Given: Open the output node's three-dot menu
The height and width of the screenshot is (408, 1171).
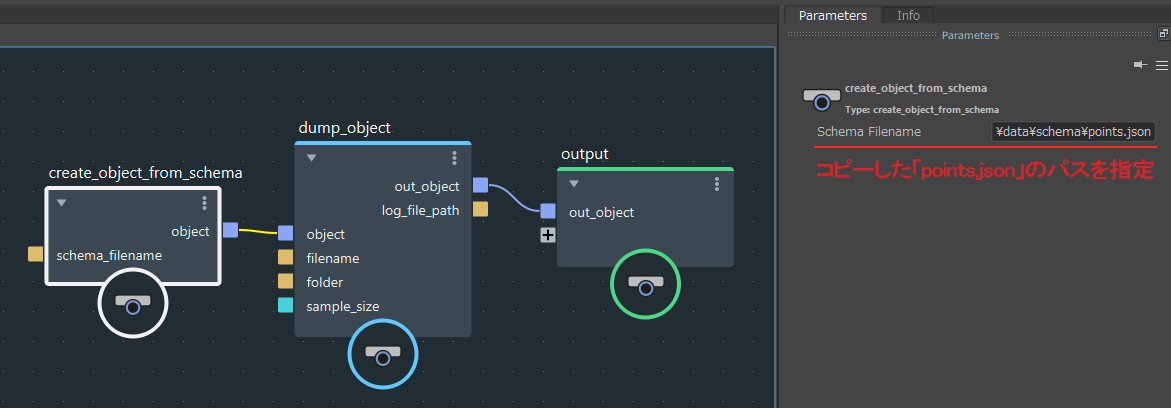Looking at the screenshot, I should [717, 184].
